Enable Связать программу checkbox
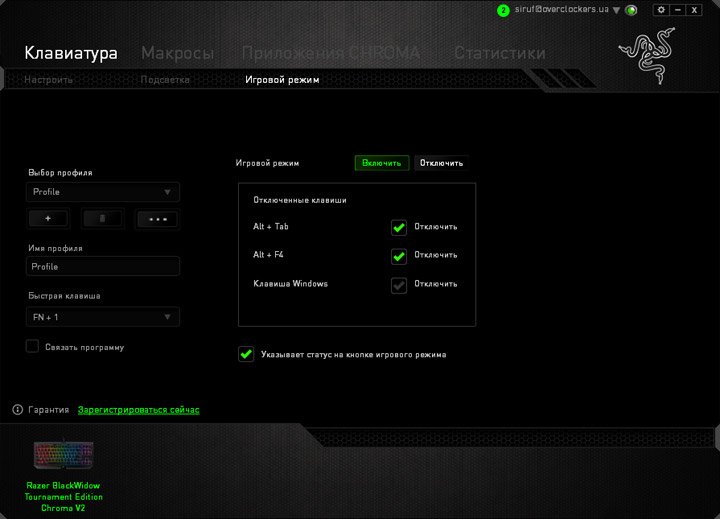The width and height of the screenshot is (720, 519). (32, 346)
